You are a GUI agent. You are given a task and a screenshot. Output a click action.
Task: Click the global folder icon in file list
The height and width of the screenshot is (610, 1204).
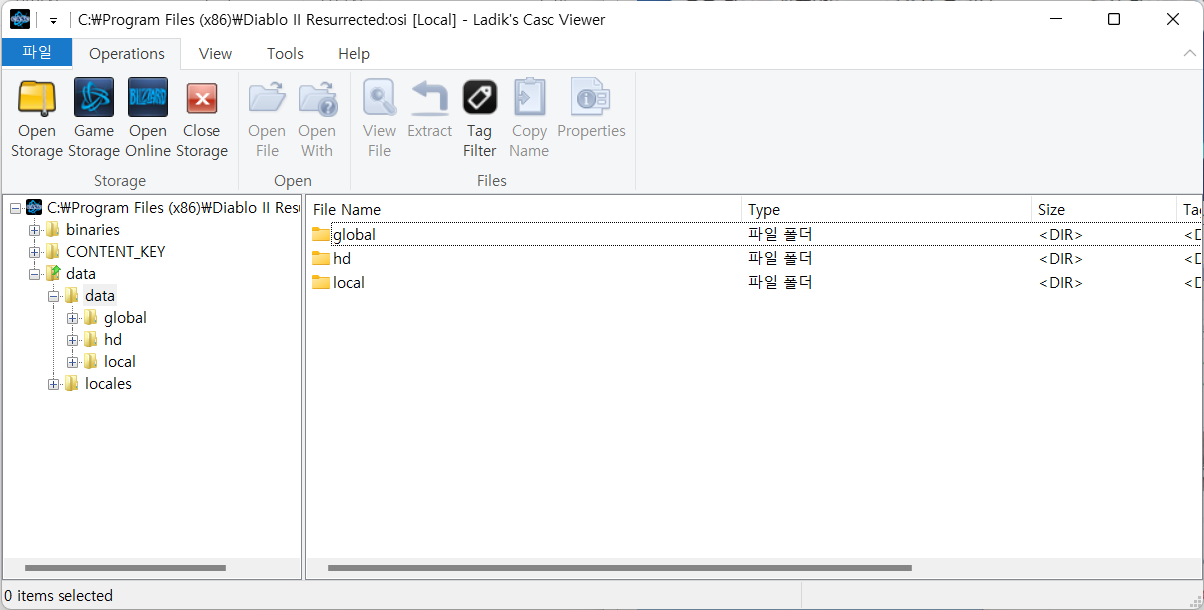[321, 234]
